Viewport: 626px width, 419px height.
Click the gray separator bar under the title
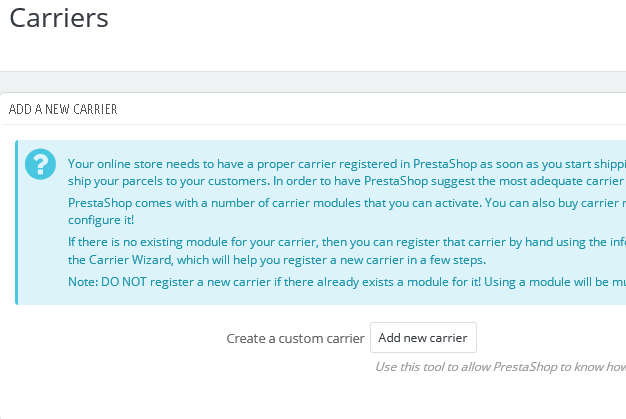[313, 82]
